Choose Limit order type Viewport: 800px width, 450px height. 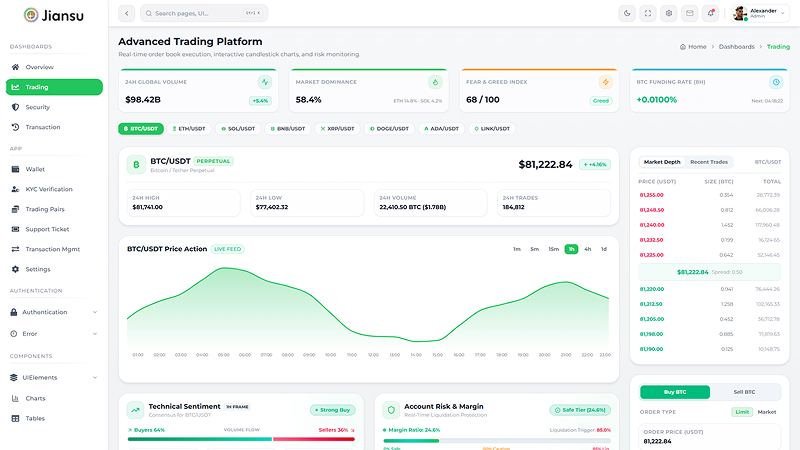(742, 412)
